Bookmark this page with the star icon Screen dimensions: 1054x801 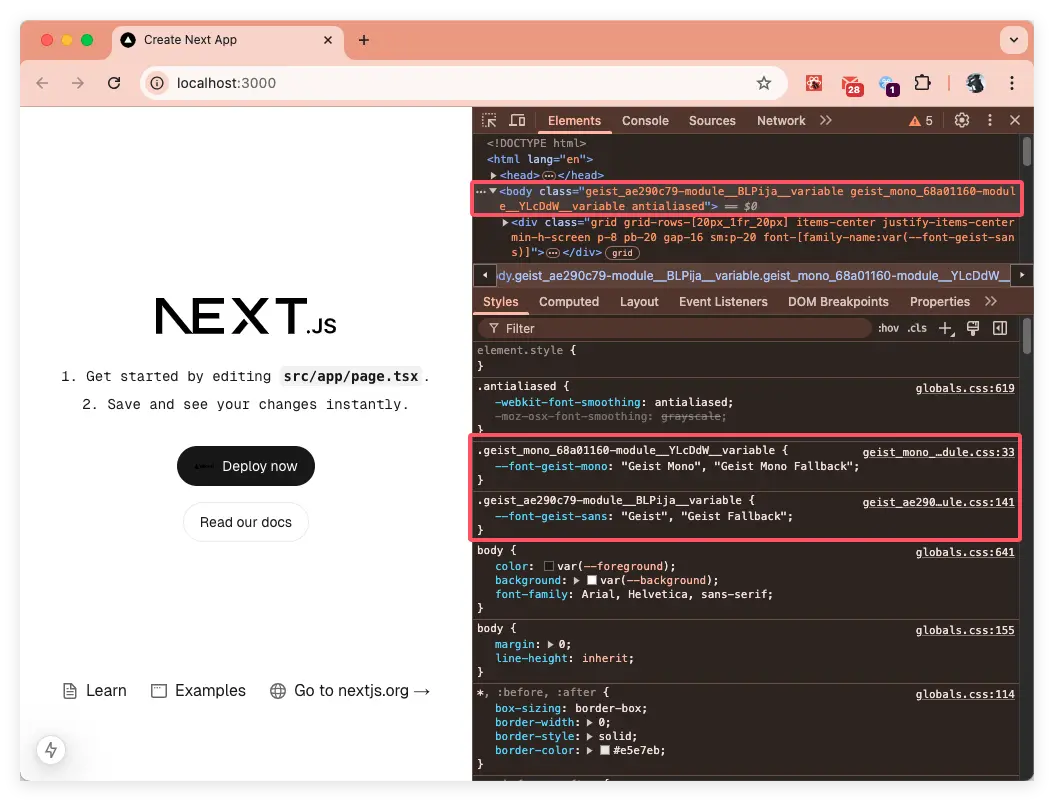pos(764,83)
